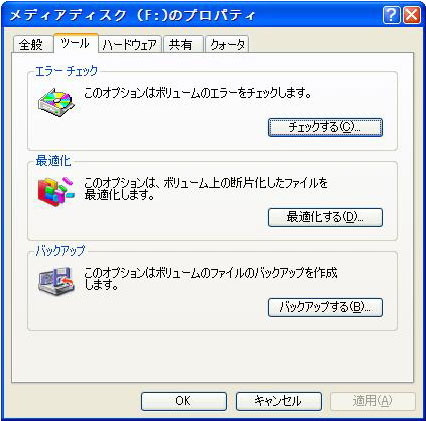Click the バックアップ group heading

[x=60, y=251]
